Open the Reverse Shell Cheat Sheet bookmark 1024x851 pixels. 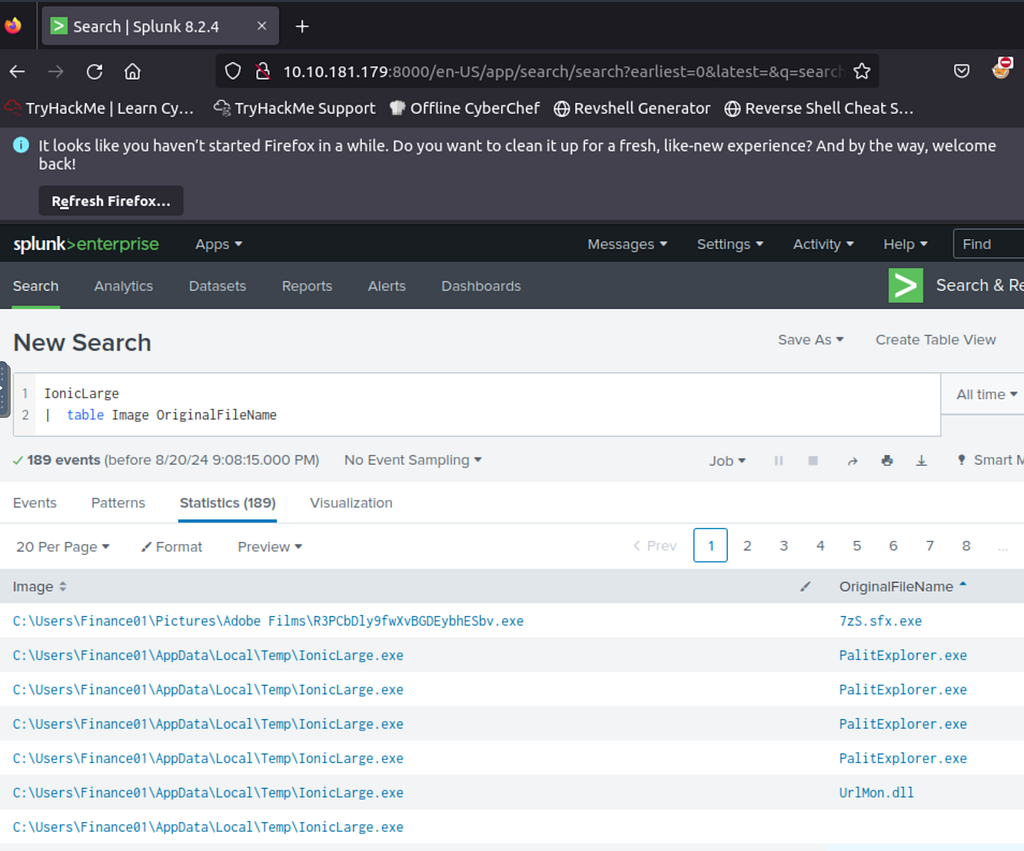tap(819, 108)
